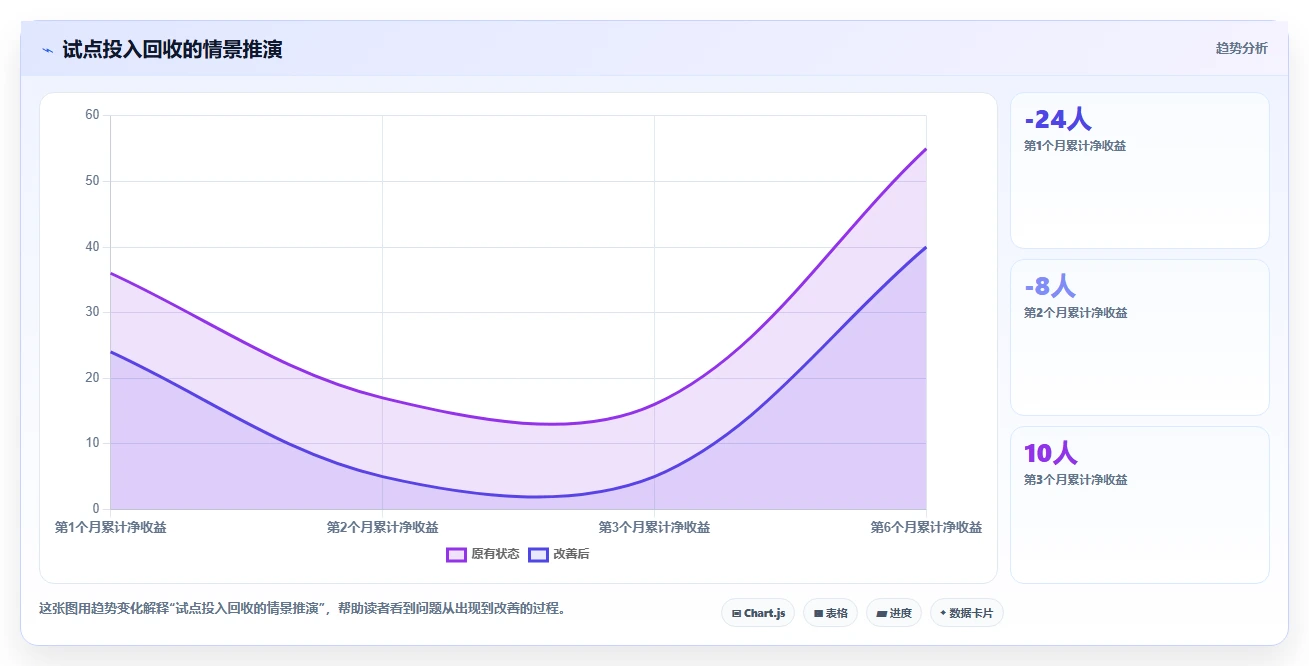Click the 改善后 line's endpoint at 第6个月

tap(926, 247)
